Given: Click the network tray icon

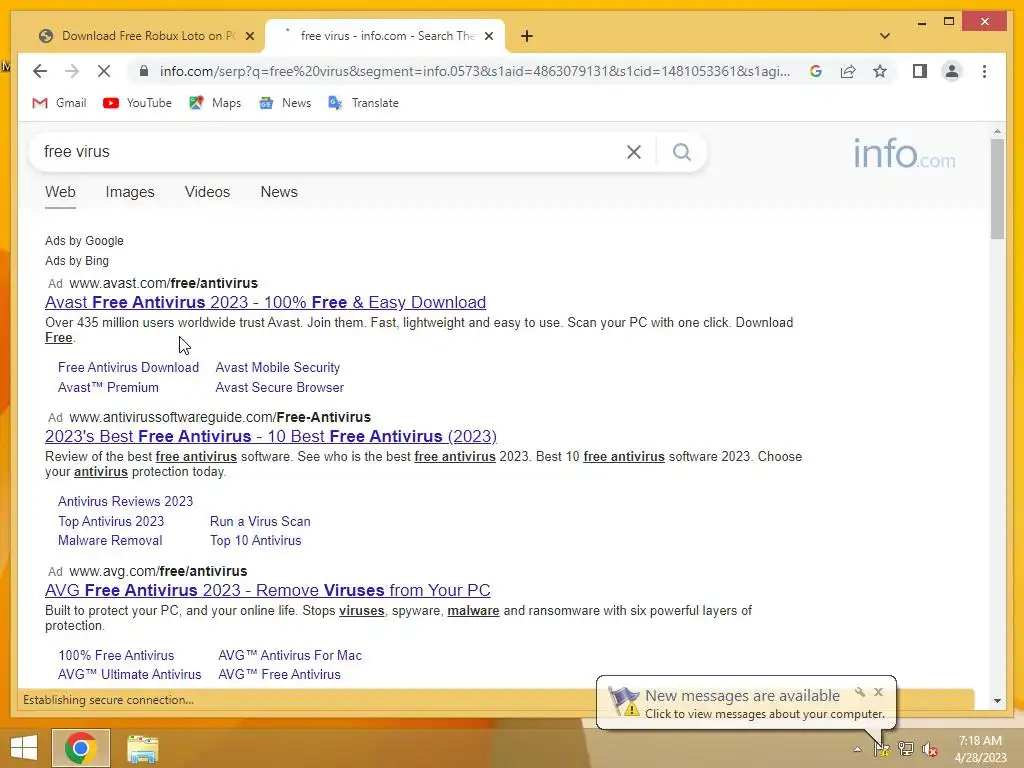Looking at the screenshot, I should [x=905, y=749].
